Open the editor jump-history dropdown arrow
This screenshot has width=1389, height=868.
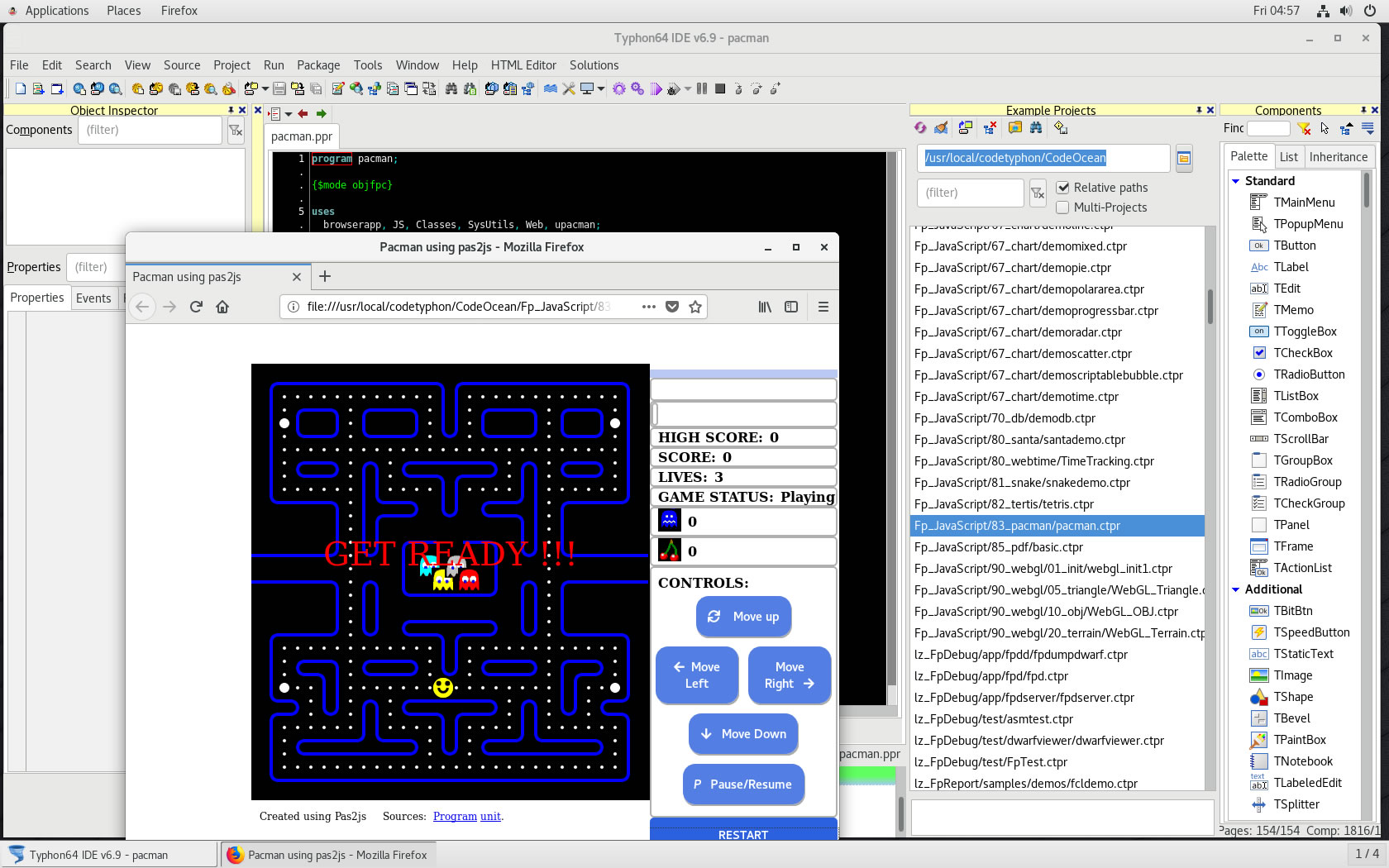click(289, 114)
